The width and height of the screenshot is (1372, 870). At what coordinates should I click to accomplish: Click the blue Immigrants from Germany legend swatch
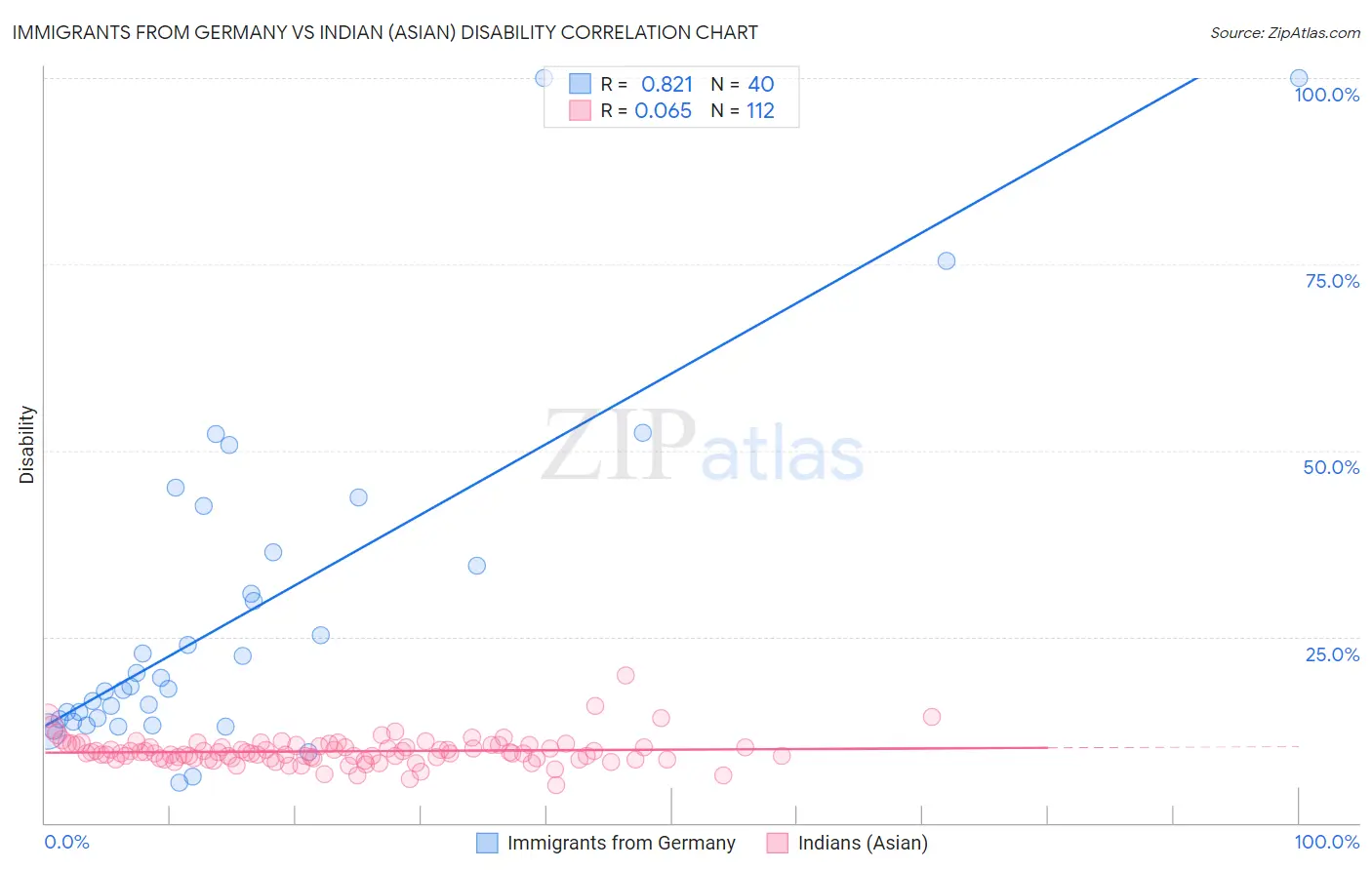click(x=487, y=843)
